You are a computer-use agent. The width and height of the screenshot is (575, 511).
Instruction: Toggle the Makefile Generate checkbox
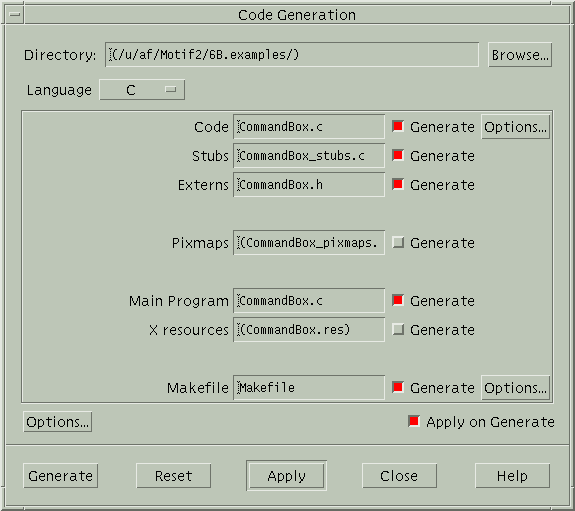point(398,387)
